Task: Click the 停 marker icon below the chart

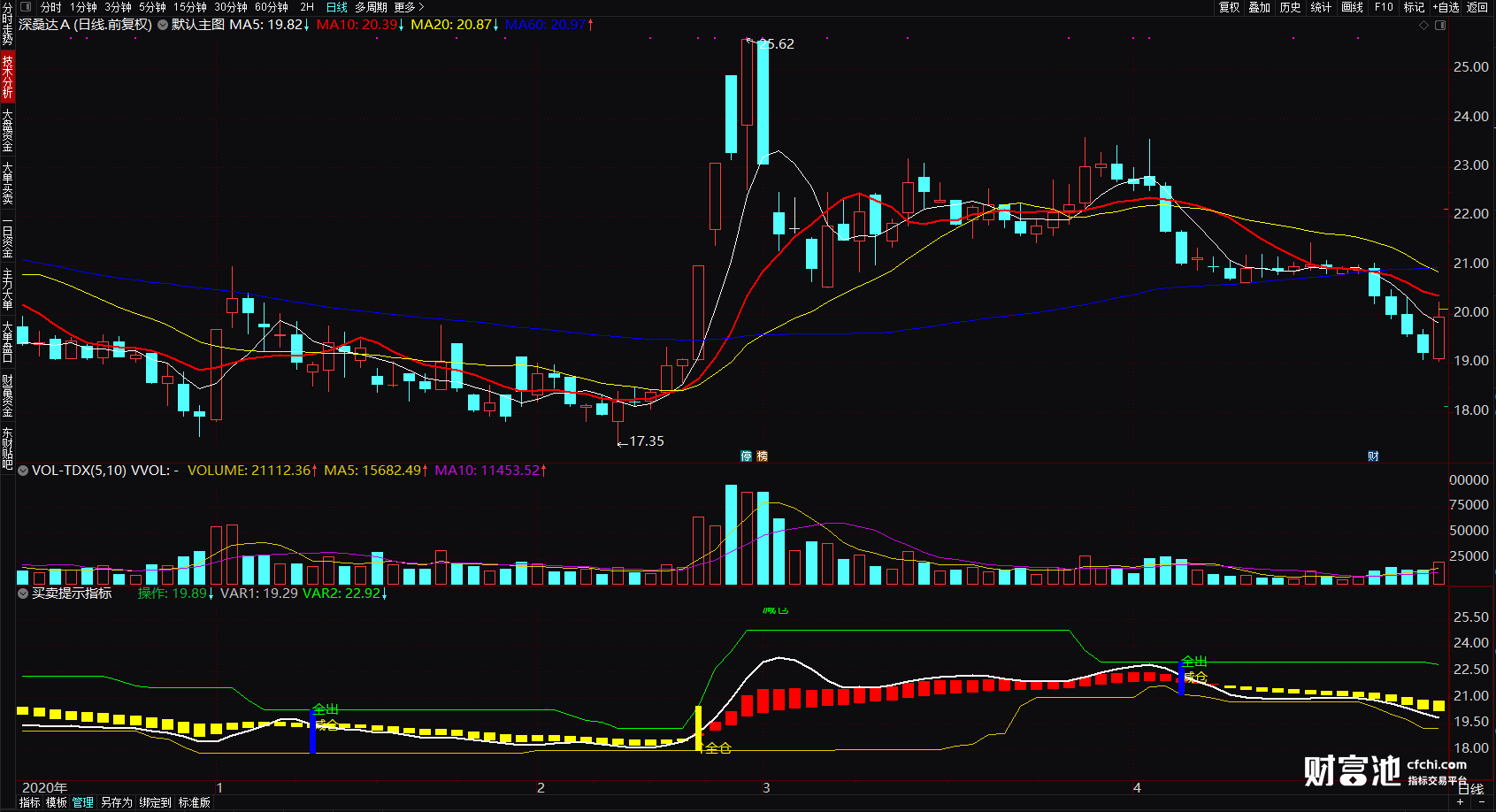Action: (x=747, y=456)
